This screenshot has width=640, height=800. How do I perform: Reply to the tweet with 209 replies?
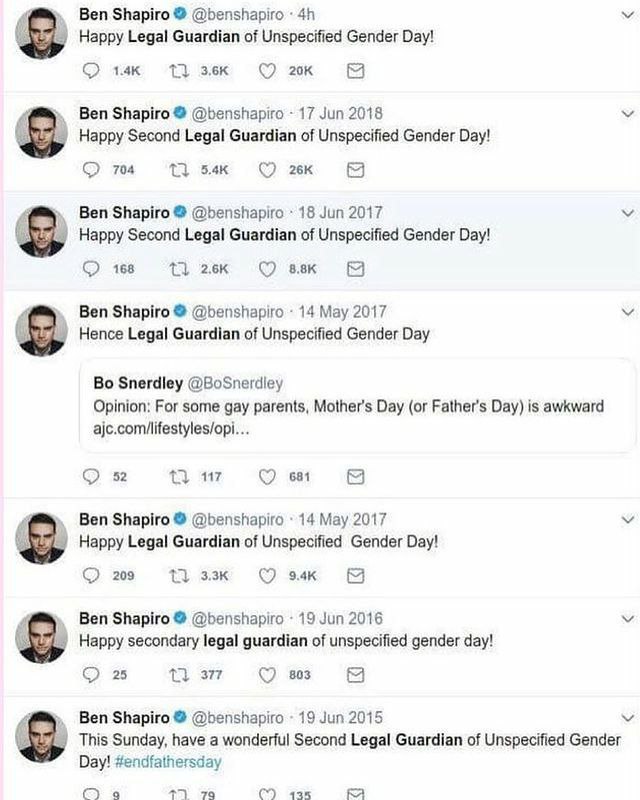(91, 576)
